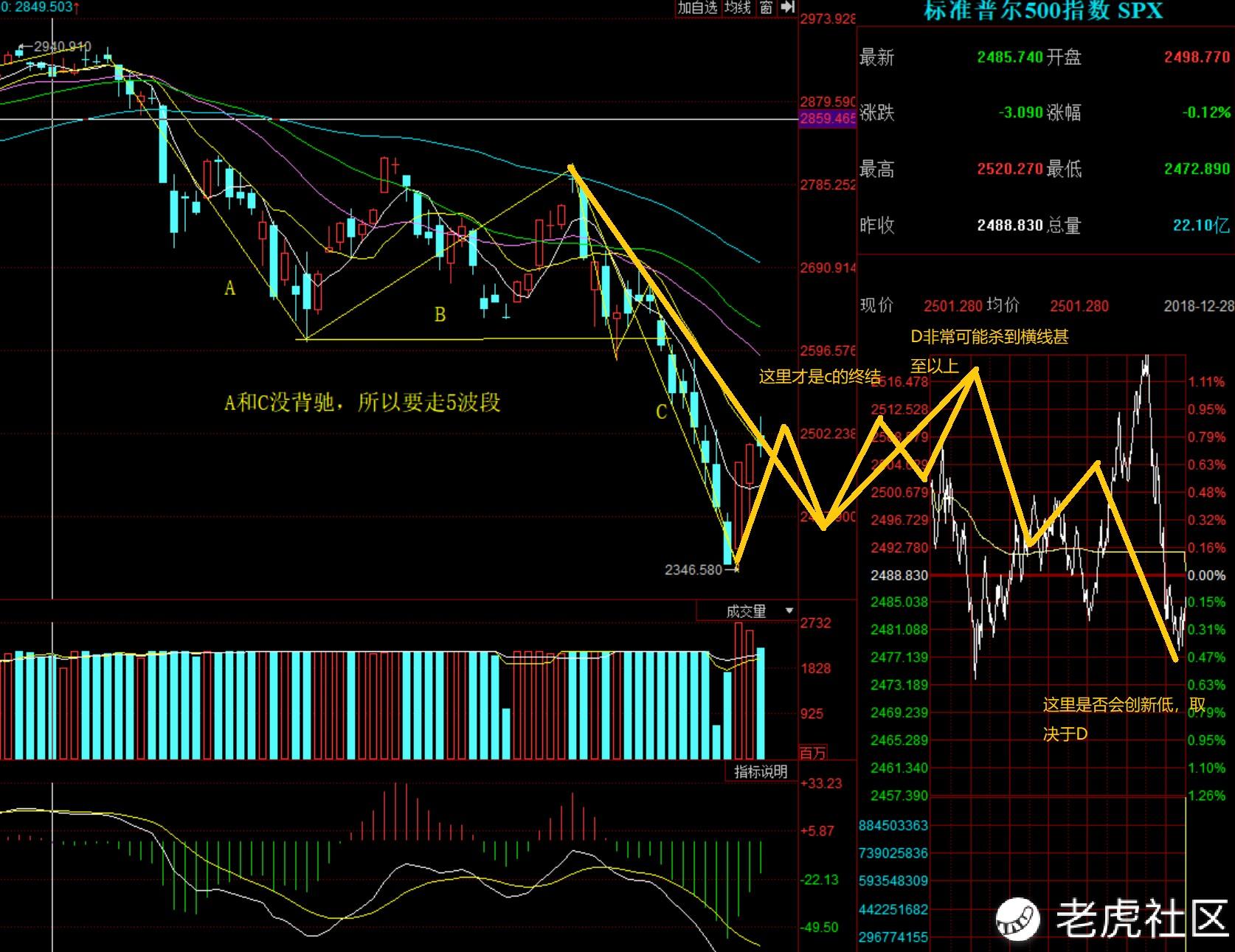This screenshot has width=1235, height=952.
Task: Click MACD axis label +33.23
Action: pos(821,783)
